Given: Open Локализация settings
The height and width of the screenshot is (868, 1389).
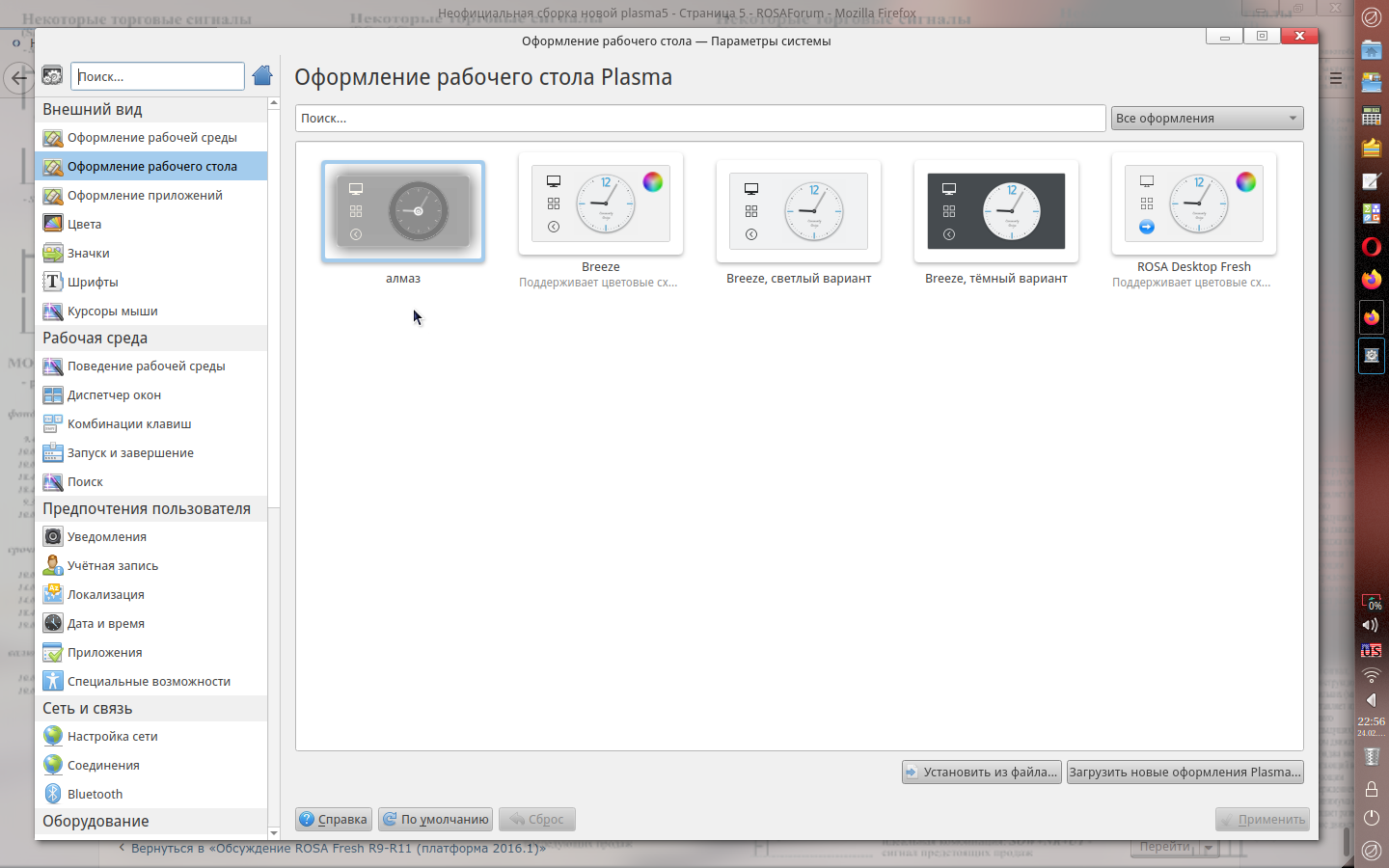Looking at the screenshot, I should (x=151, y=594).
